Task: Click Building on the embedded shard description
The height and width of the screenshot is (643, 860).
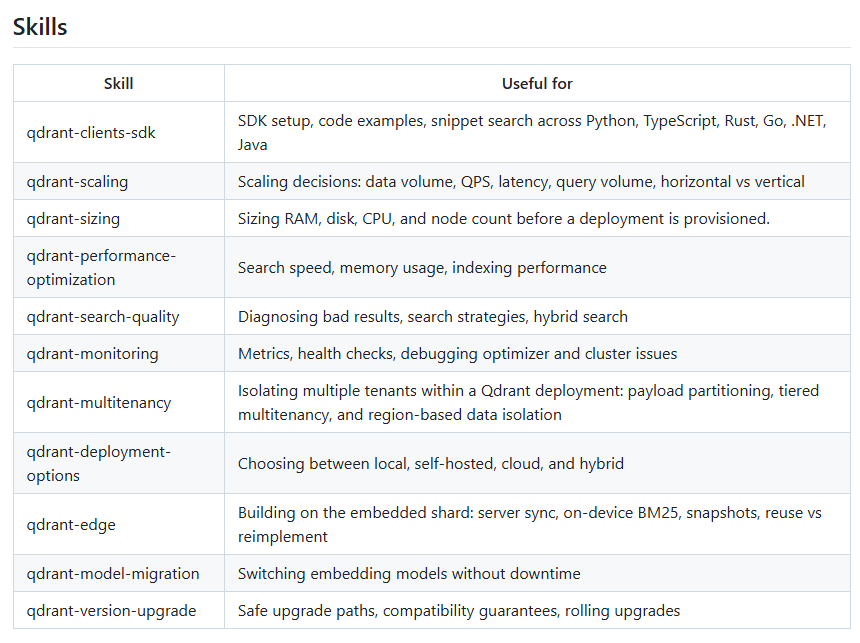Action: coord(537,524)
